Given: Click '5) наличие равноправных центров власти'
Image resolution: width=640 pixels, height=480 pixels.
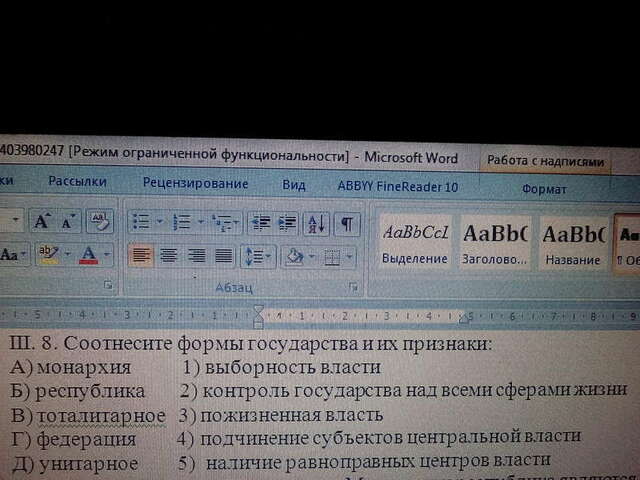Looking at the screenshot, I should point(364,462).
